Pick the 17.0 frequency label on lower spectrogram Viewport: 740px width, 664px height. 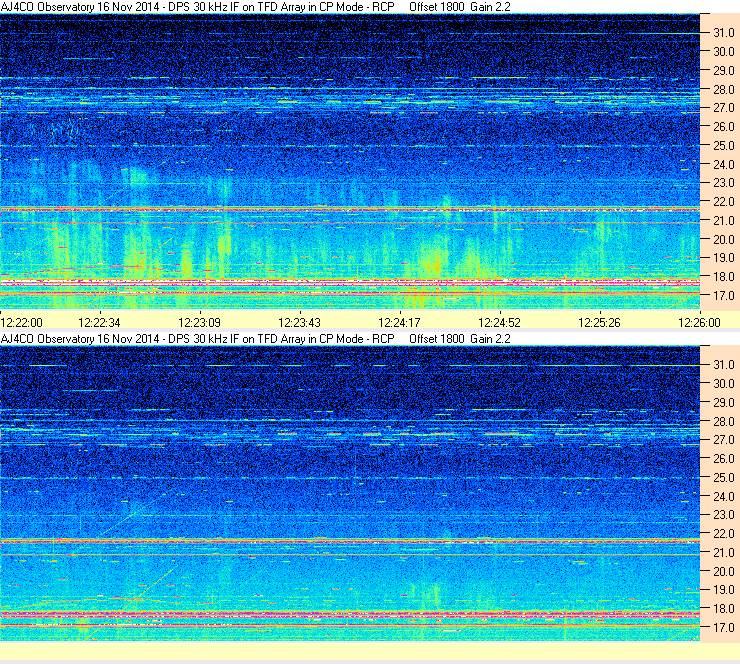[724, 628]
